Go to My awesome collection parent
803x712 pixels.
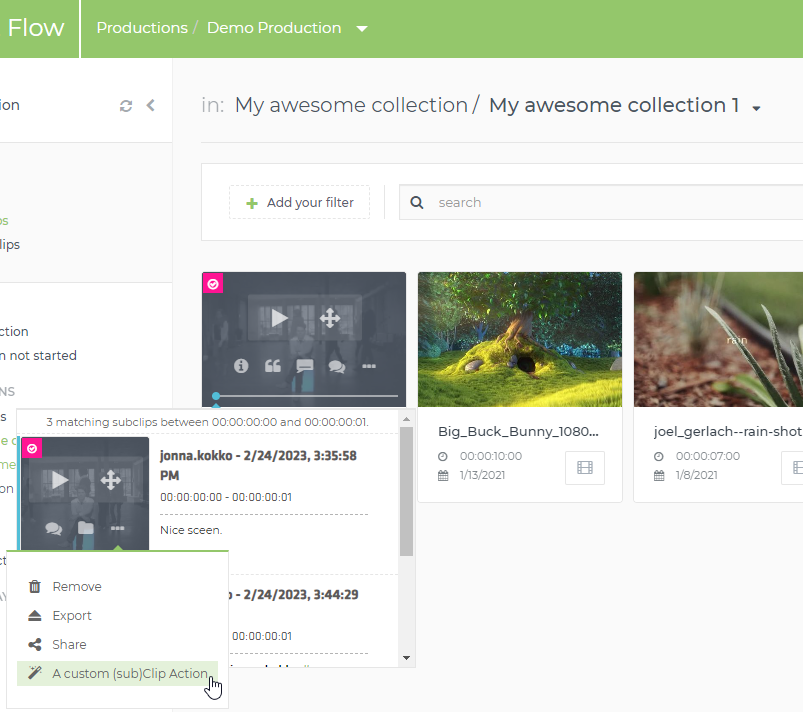[351, 105]
